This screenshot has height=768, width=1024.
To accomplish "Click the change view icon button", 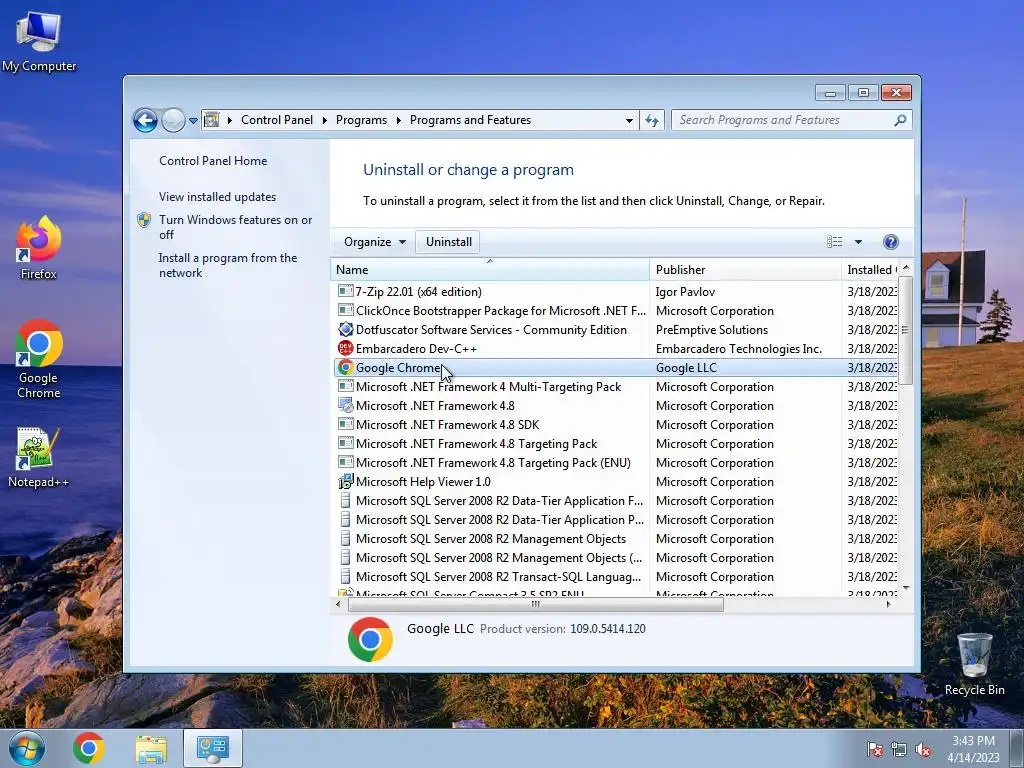I will tap(835, 242).
